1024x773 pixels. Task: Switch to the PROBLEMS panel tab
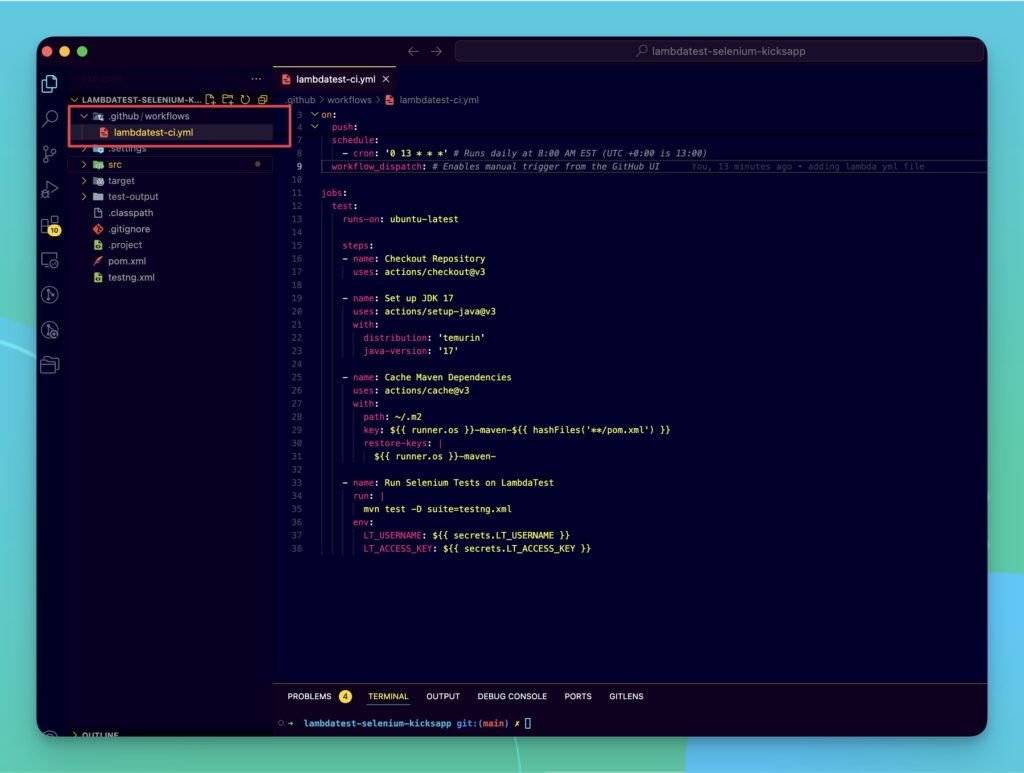pos(309,696)
